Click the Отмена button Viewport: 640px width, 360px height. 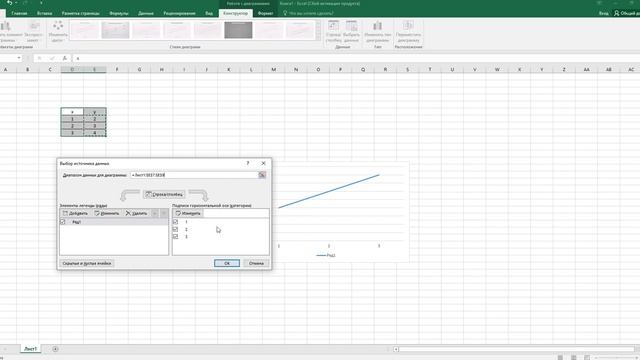256,263
